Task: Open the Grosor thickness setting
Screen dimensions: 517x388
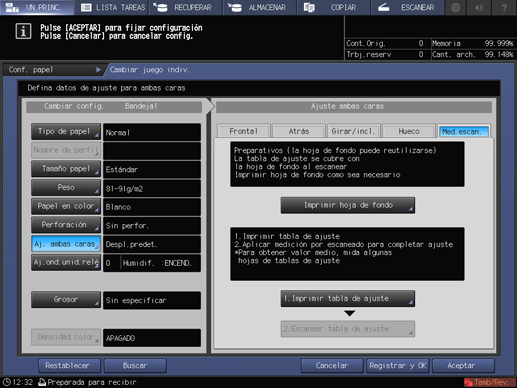Action: point(66,300)
